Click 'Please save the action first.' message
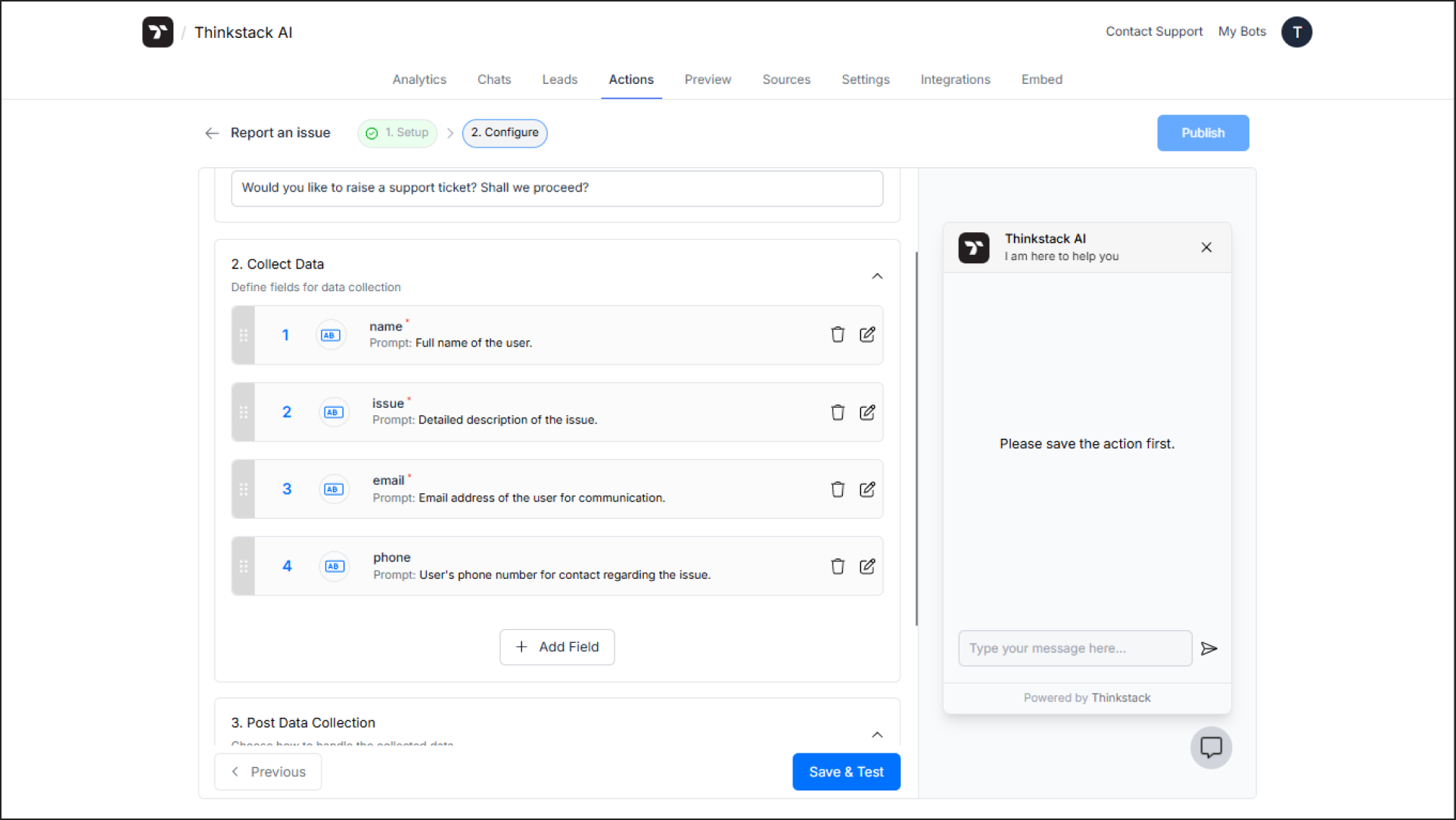This screenshot has height=820, width=1456. [1087, 444]
